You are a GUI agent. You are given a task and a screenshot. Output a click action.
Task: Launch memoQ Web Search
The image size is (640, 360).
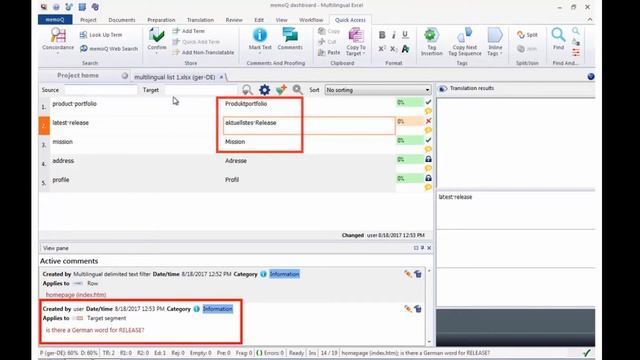(x=109, y=49)
